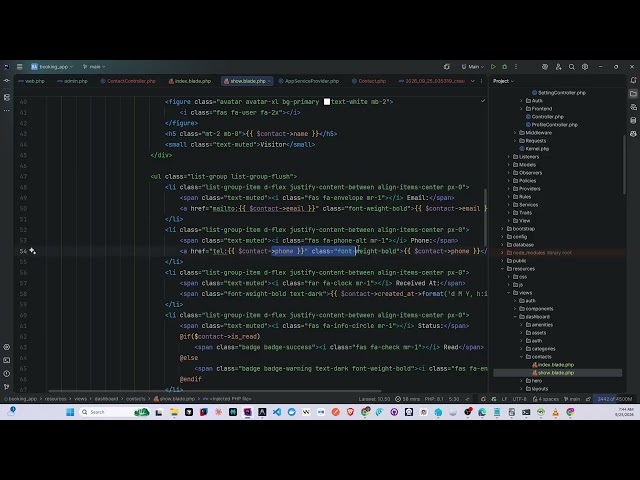Open Search Everywhere magnifier icon
Image resolution: width=640 pixels, height=480 pixels.
(x=572, y=67)
